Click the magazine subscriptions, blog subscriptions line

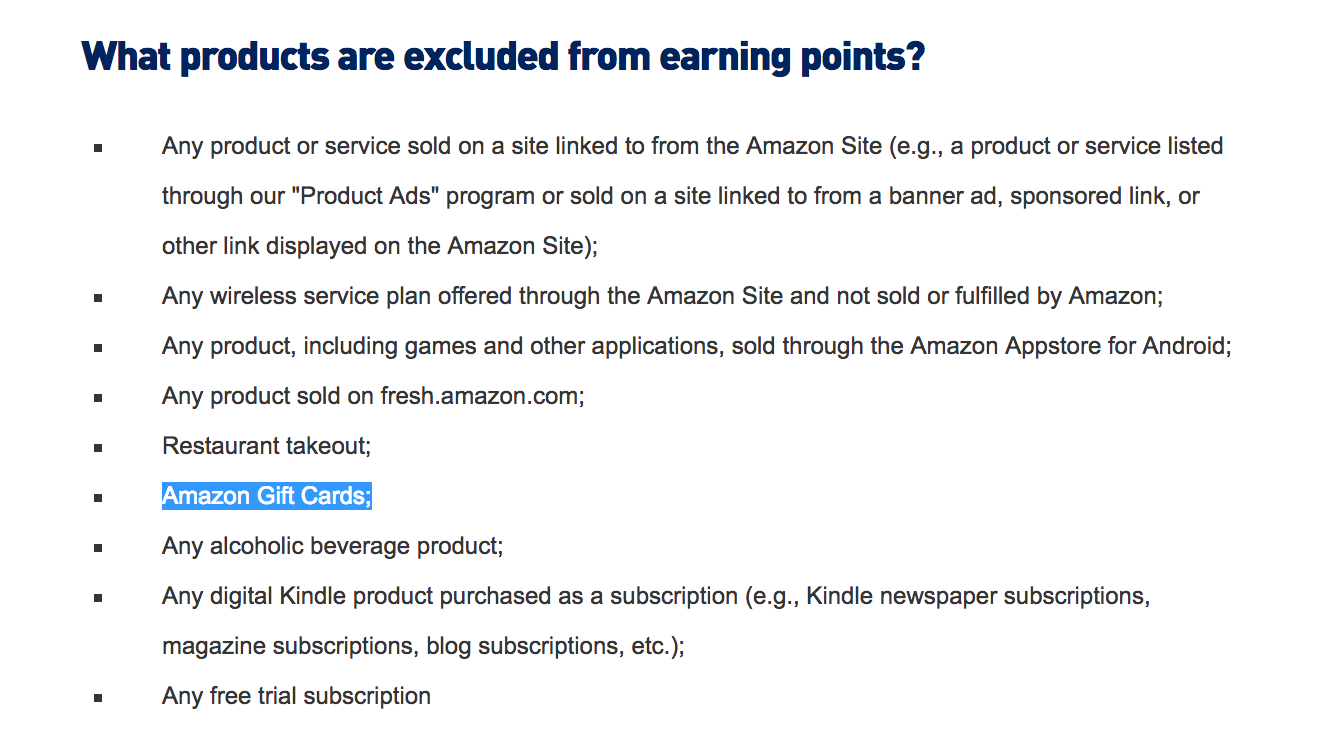coord(424,646)
